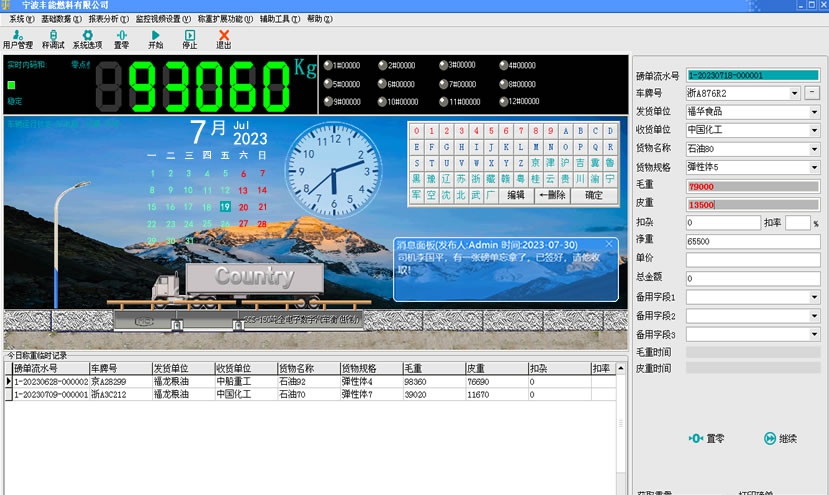Tap the letter A key on the keyboard

pos(566,131)
